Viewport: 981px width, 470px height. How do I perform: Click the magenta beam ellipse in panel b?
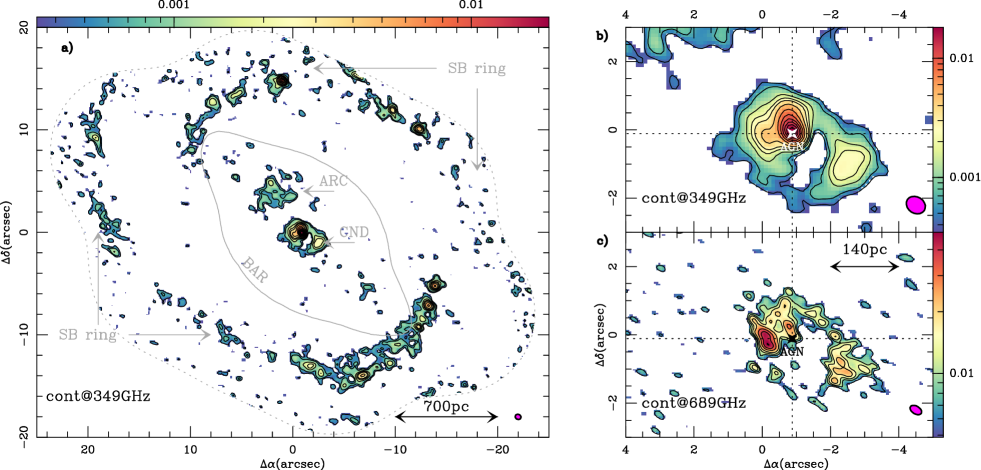point(916,205)
